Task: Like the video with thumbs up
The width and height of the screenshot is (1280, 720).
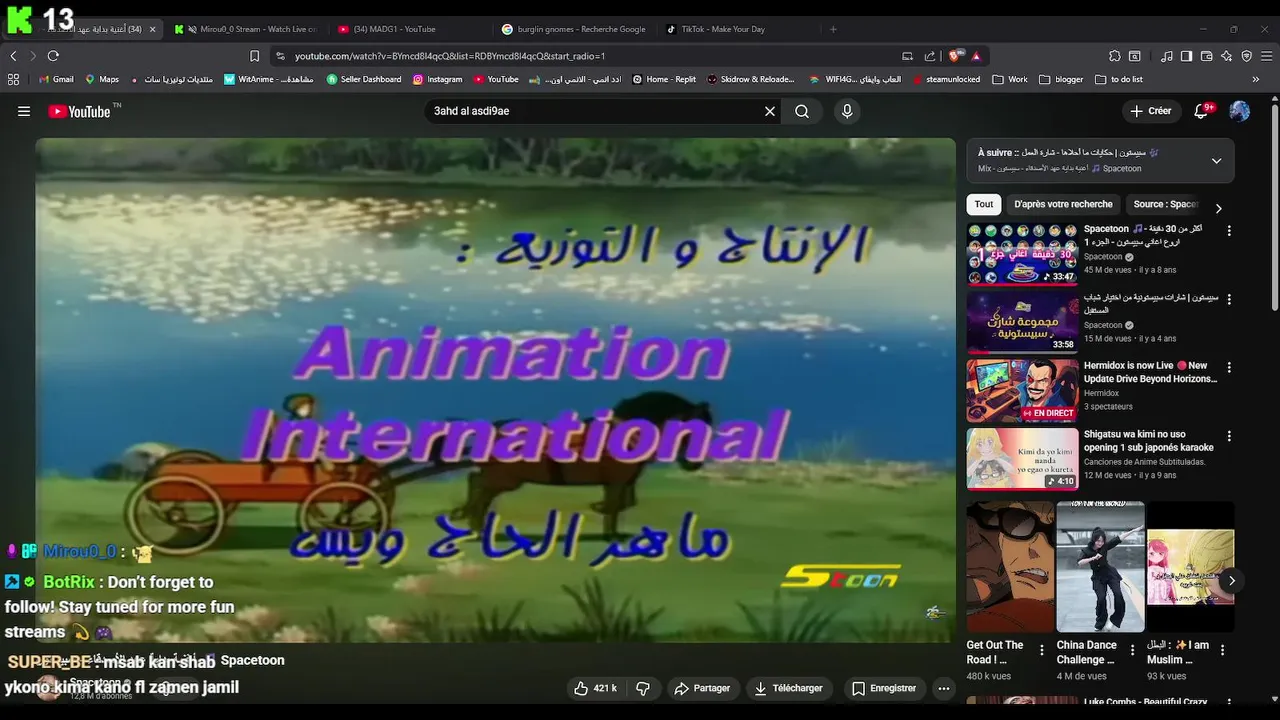Action: click(595, 688)
